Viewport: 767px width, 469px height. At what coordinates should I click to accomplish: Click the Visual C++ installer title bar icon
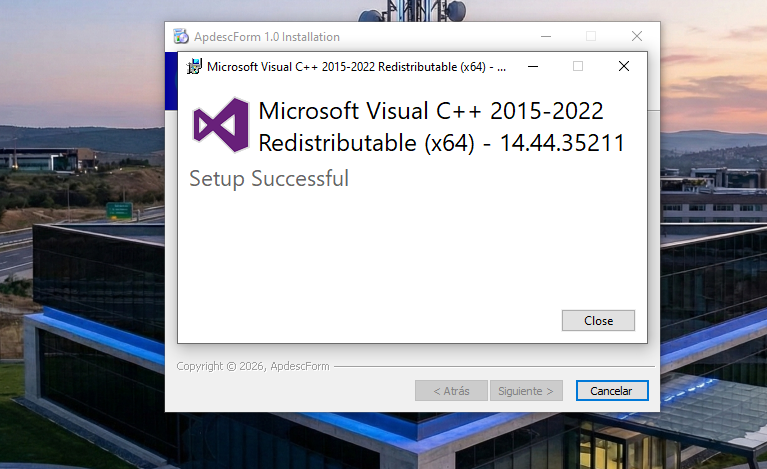pos(194,67)
